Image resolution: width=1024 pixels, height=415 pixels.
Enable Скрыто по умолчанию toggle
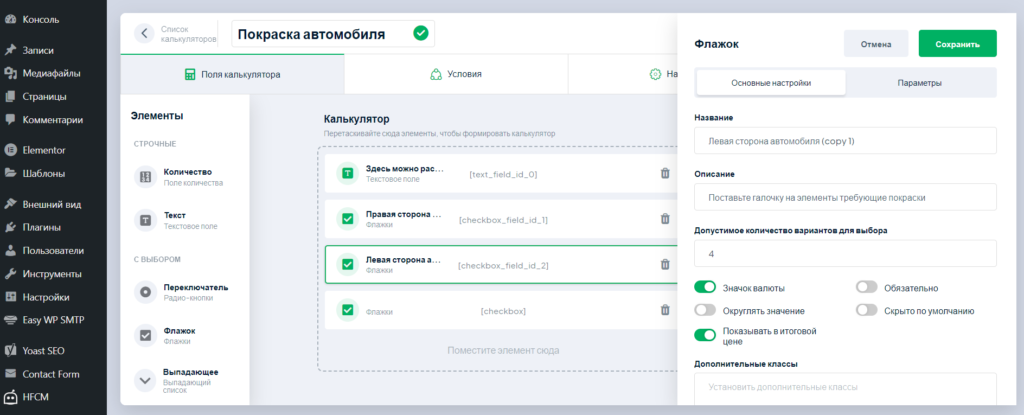[867, 310]
